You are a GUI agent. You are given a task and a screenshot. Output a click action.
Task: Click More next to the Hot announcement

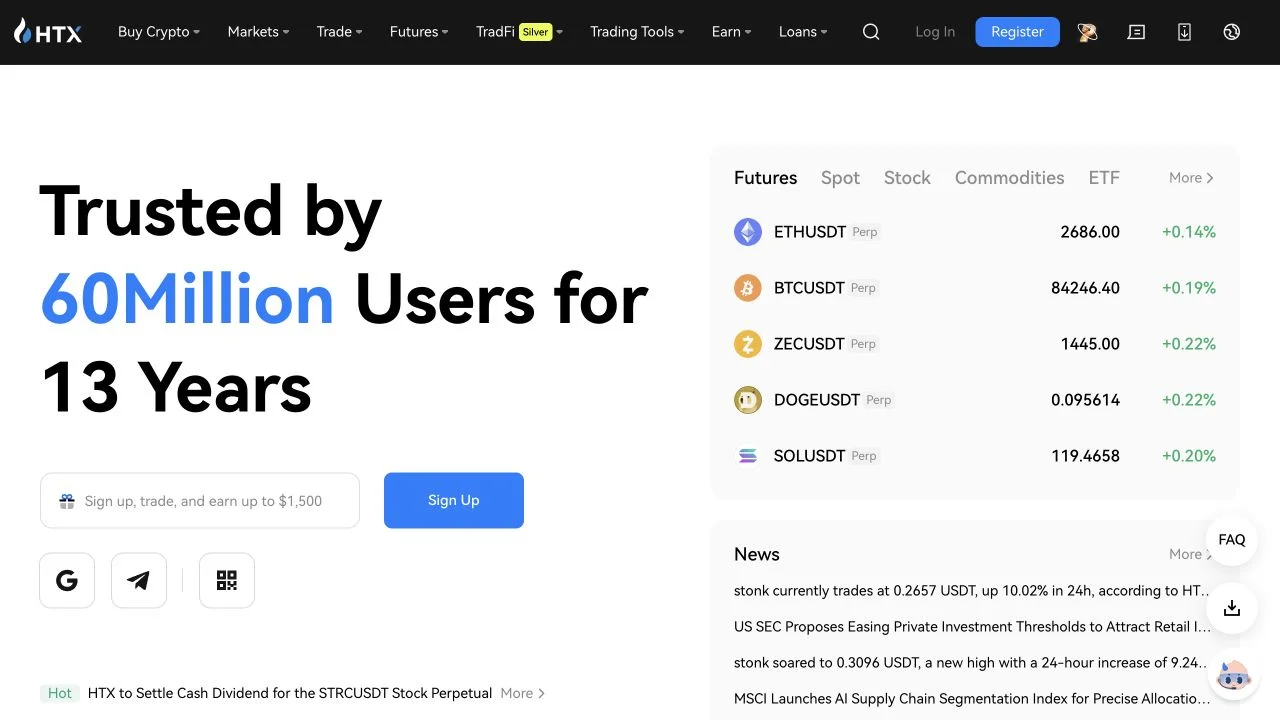click(523, 693)
